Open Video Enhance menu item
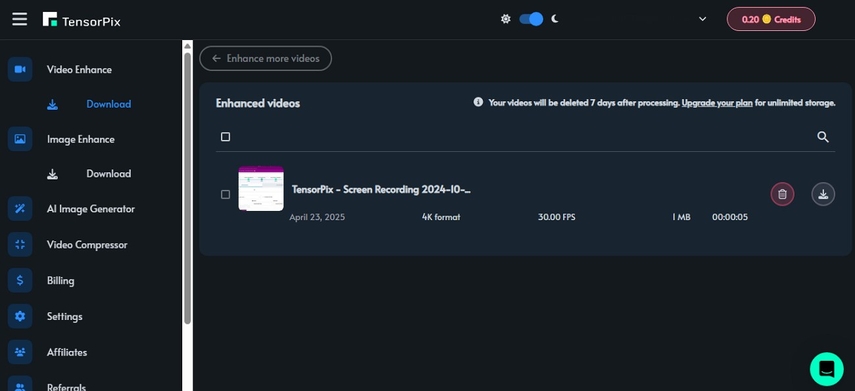 [x=79, y=70]
